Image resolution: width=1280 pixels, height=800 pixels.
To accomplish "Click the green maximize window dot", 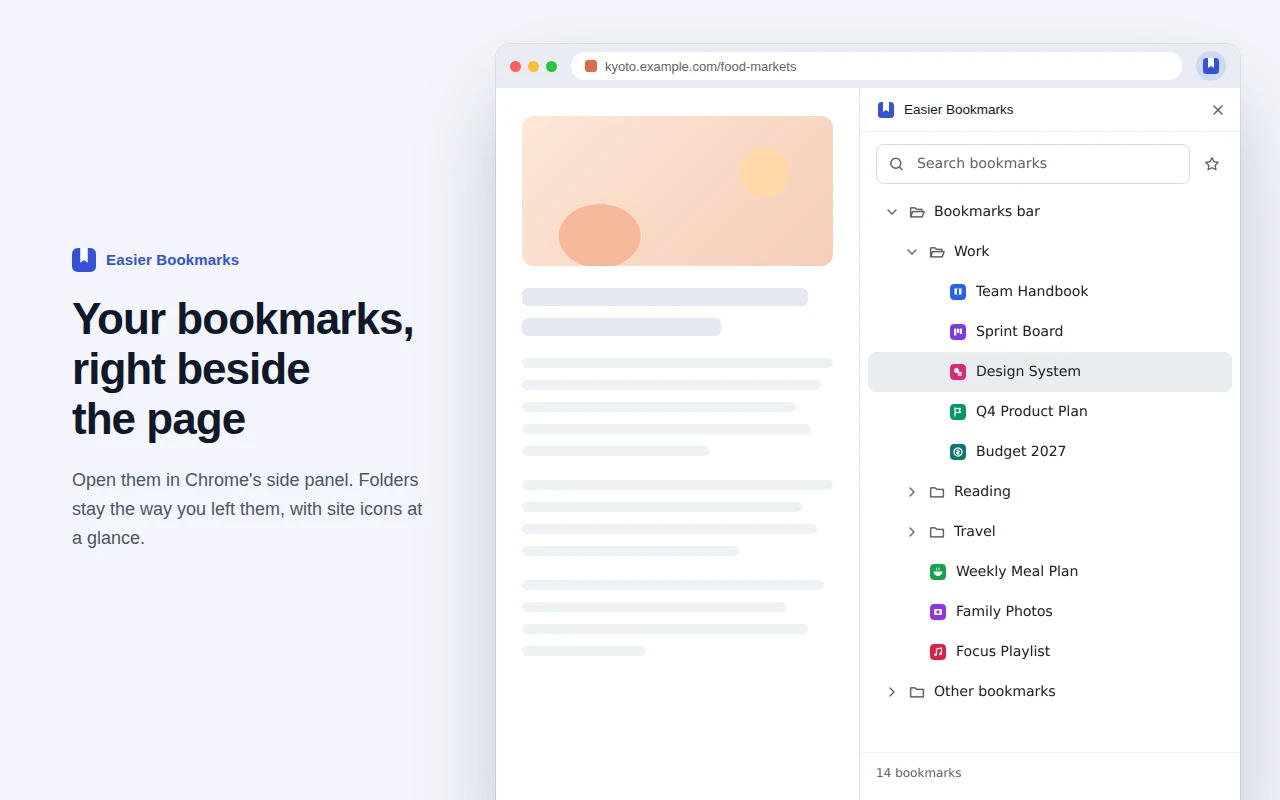I will (x=551, y=67).
